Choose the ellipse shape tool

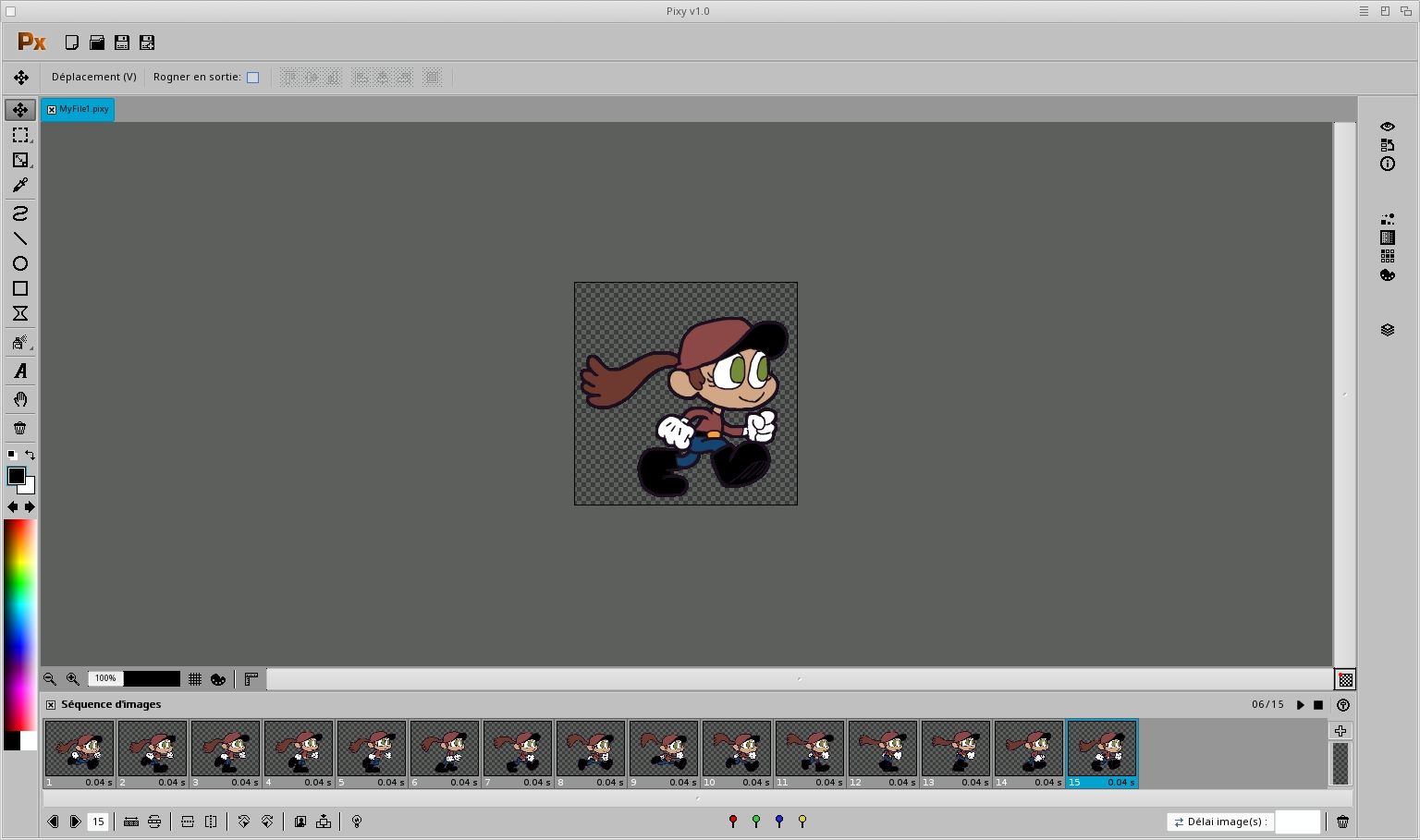(x=20, y=263)
